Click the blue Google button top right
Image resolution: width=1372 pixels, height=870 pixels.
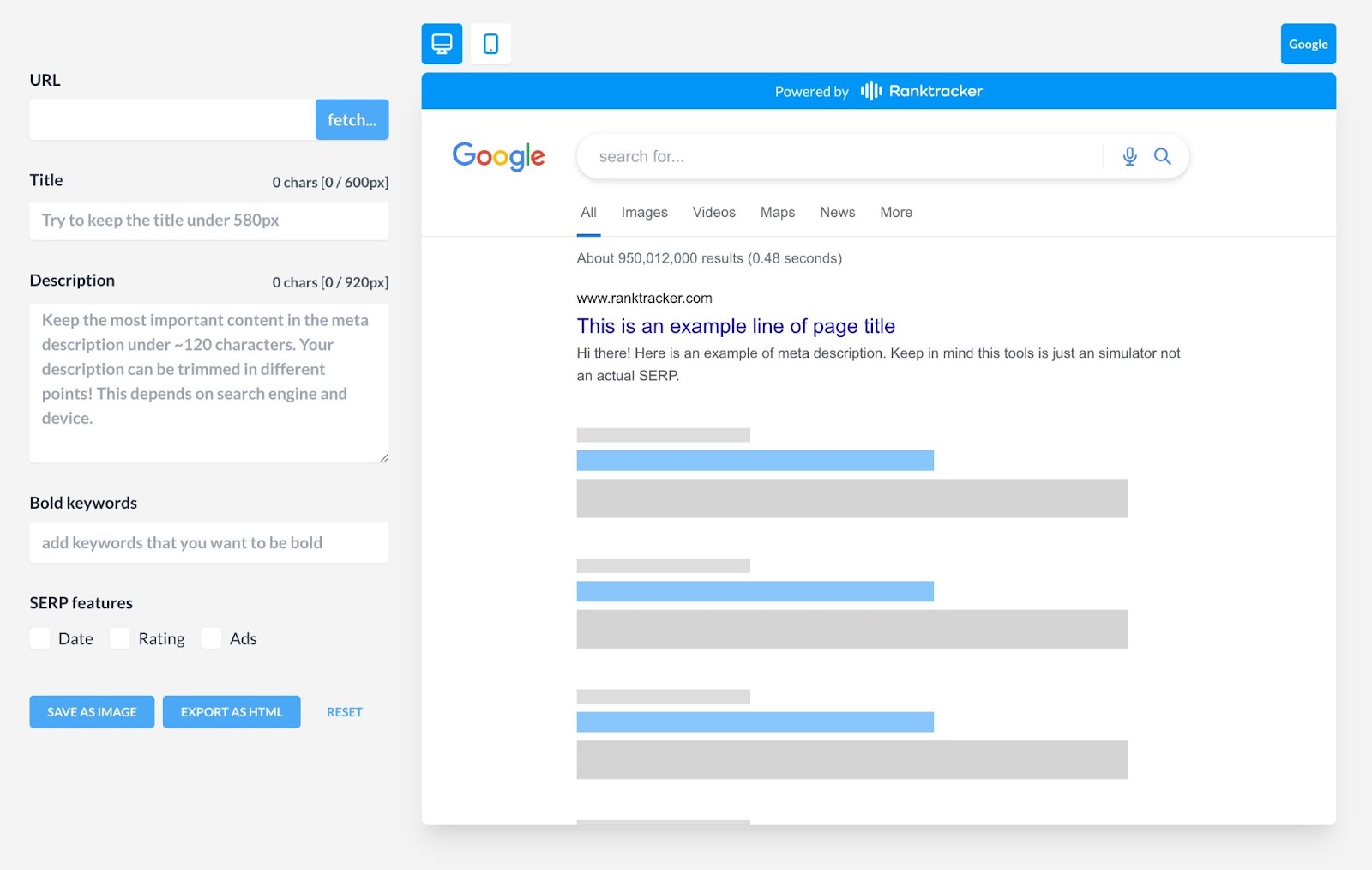pos(1307,43)
